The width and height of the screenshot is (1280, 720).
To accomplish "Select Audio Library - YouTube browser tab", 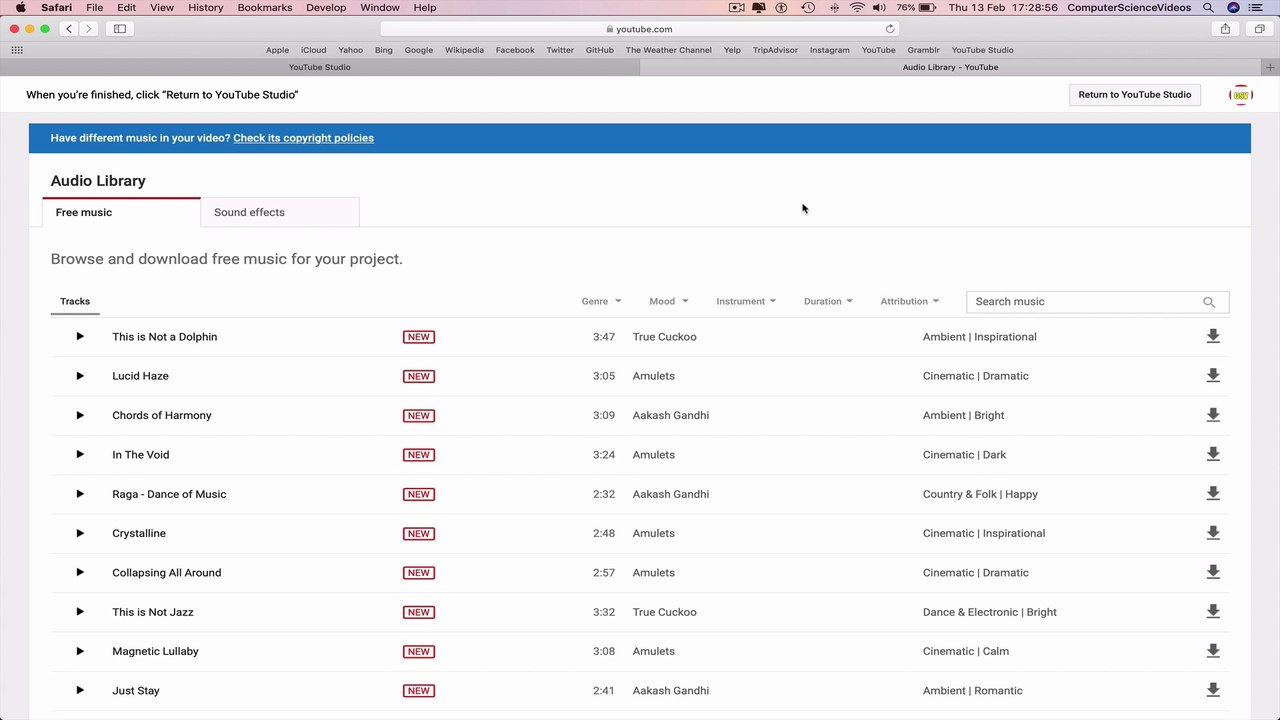I will coord(950,67).
